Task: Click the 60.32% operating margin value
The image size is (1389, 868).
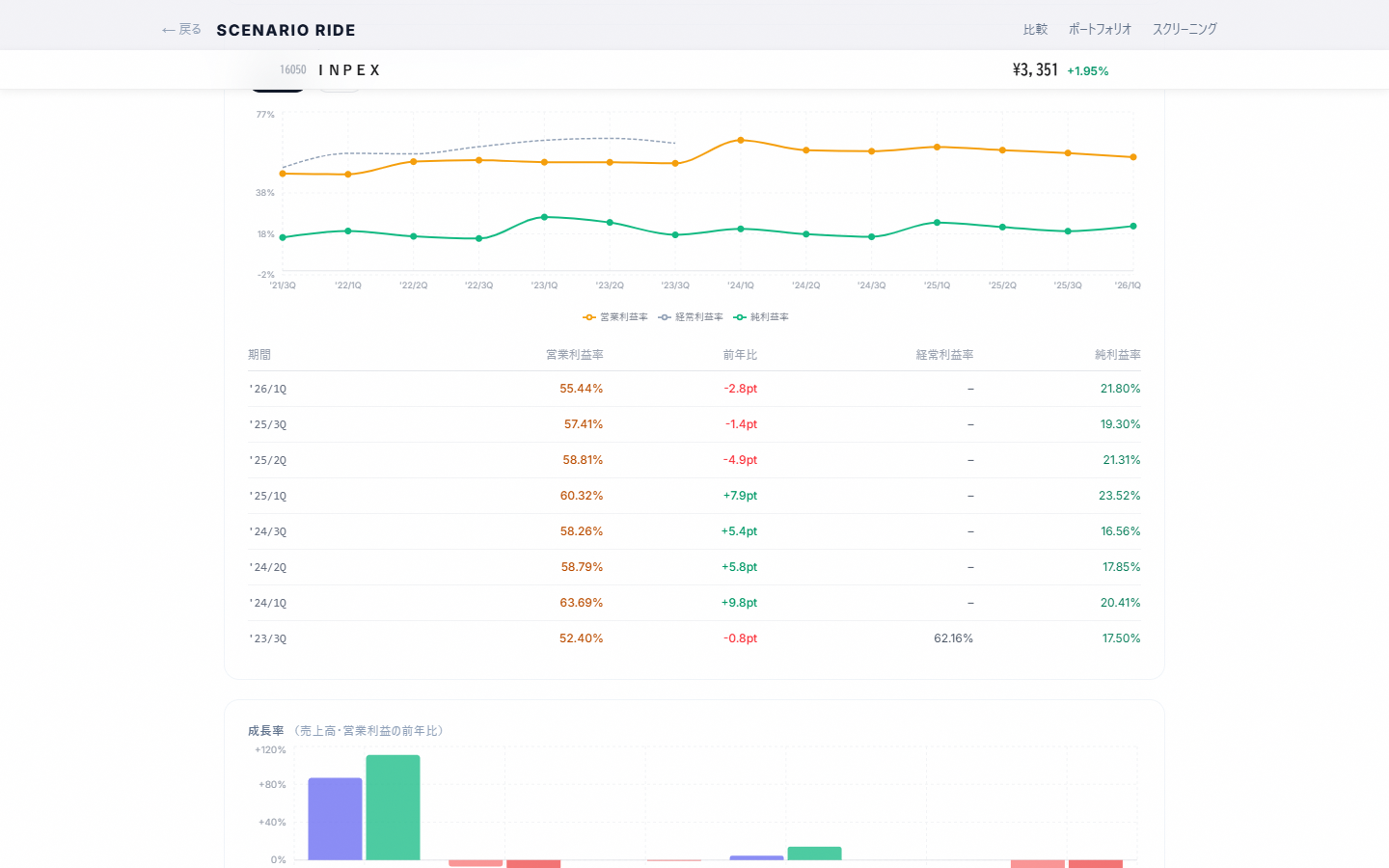Action: coord(582,496)
